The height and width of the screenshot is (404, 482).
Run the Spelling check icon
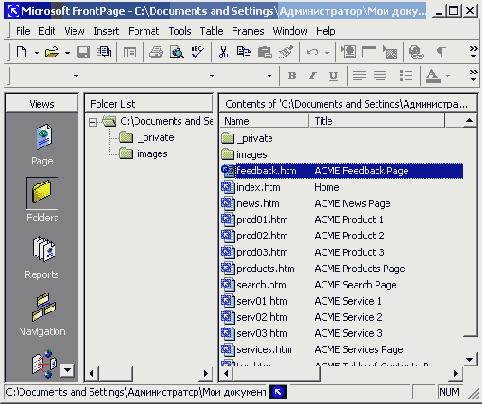coord(198,52)
